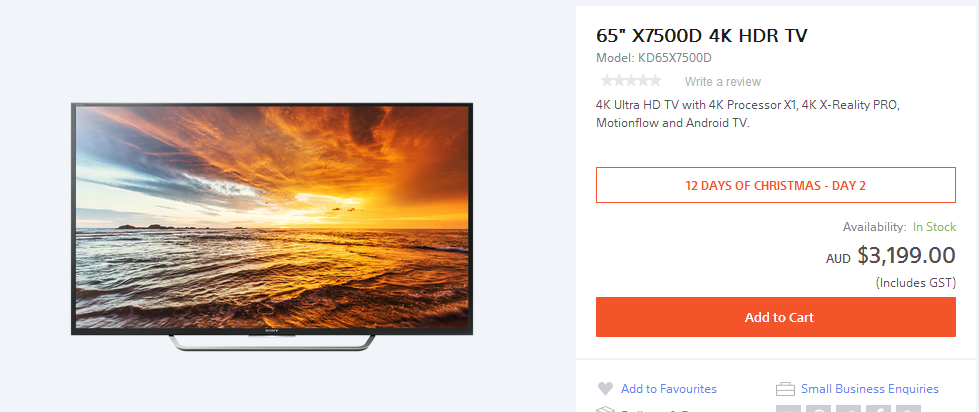
Task: Click the 65" X7500D 4K HDR TV title
Action: click(702, 36)
